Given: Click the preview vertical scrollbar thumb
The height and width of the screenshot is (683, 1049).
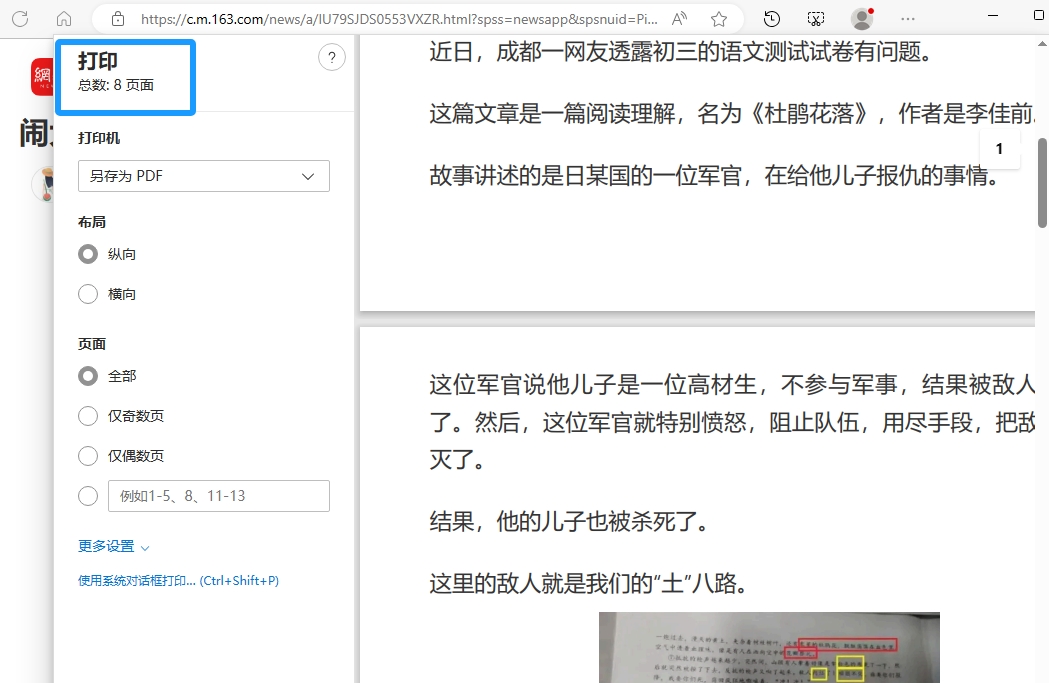Looking at the screenshot, I should (x=1042, y=183).
